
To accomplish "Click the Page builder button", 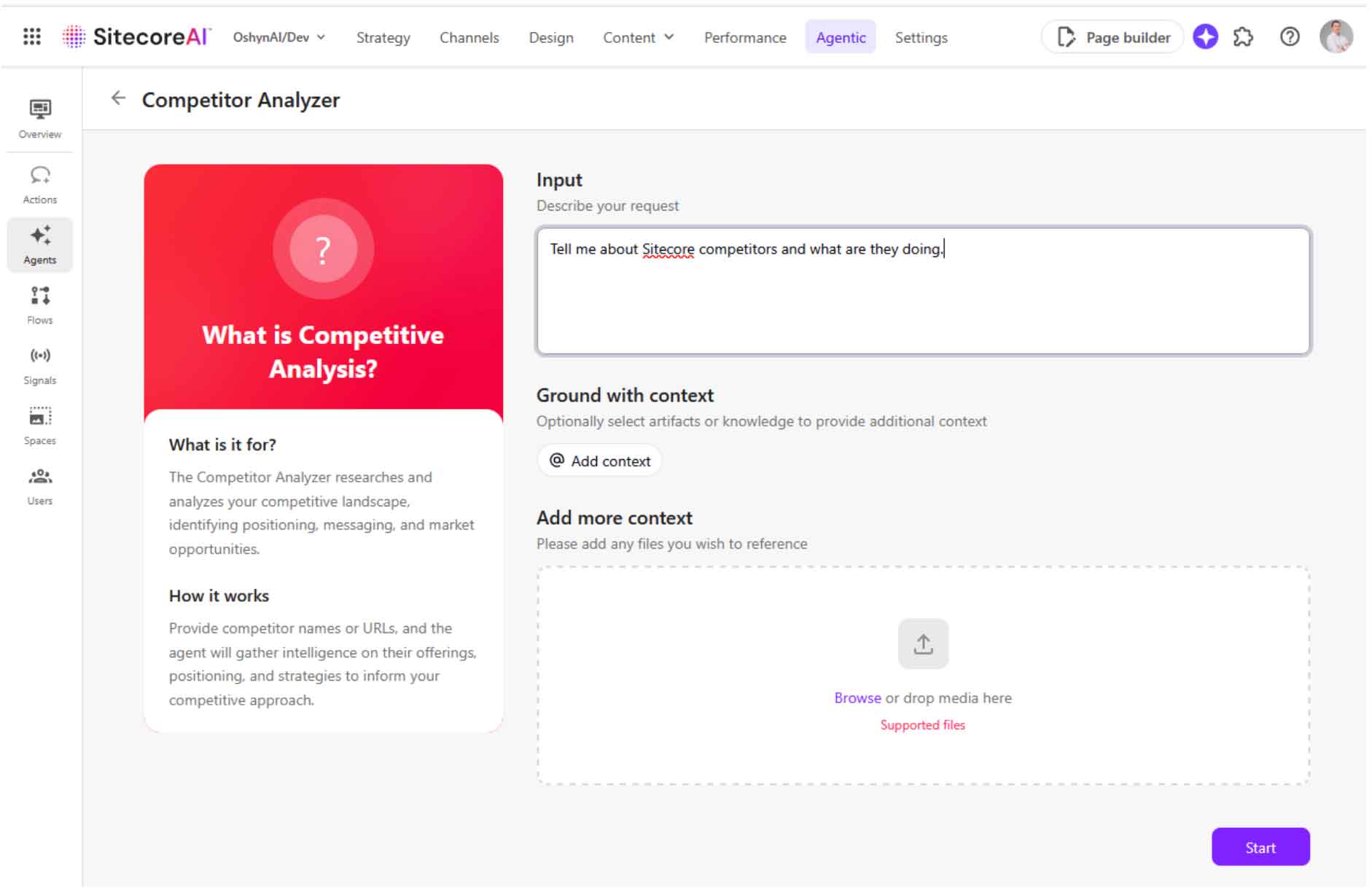I will [1112, 37].
